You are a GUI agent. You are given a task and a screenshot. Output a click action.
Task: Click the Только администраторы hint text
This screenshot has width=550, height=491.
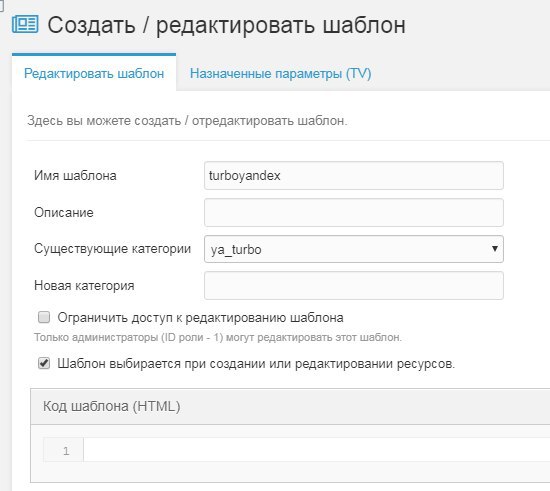[218, 337]
